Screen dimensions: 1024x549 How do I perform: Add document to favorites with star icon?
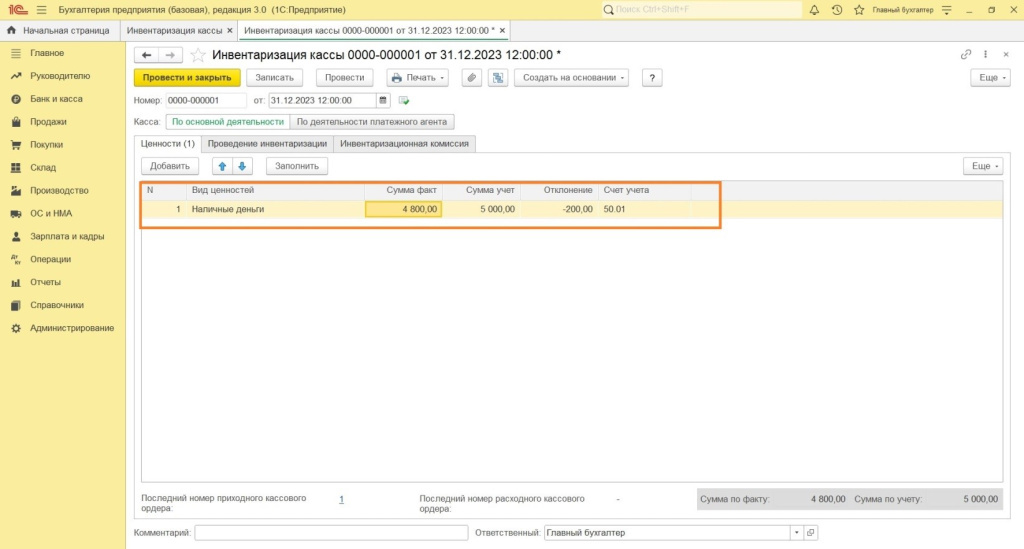click(x=198, y=55)
